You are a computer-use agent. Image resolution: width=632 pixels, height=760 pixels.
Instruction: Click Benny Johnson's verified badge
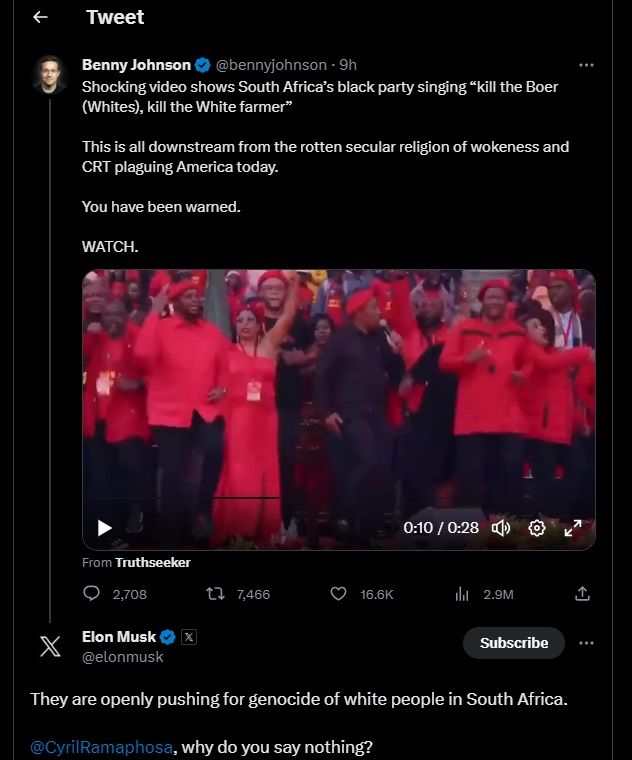tap(202, 65)
